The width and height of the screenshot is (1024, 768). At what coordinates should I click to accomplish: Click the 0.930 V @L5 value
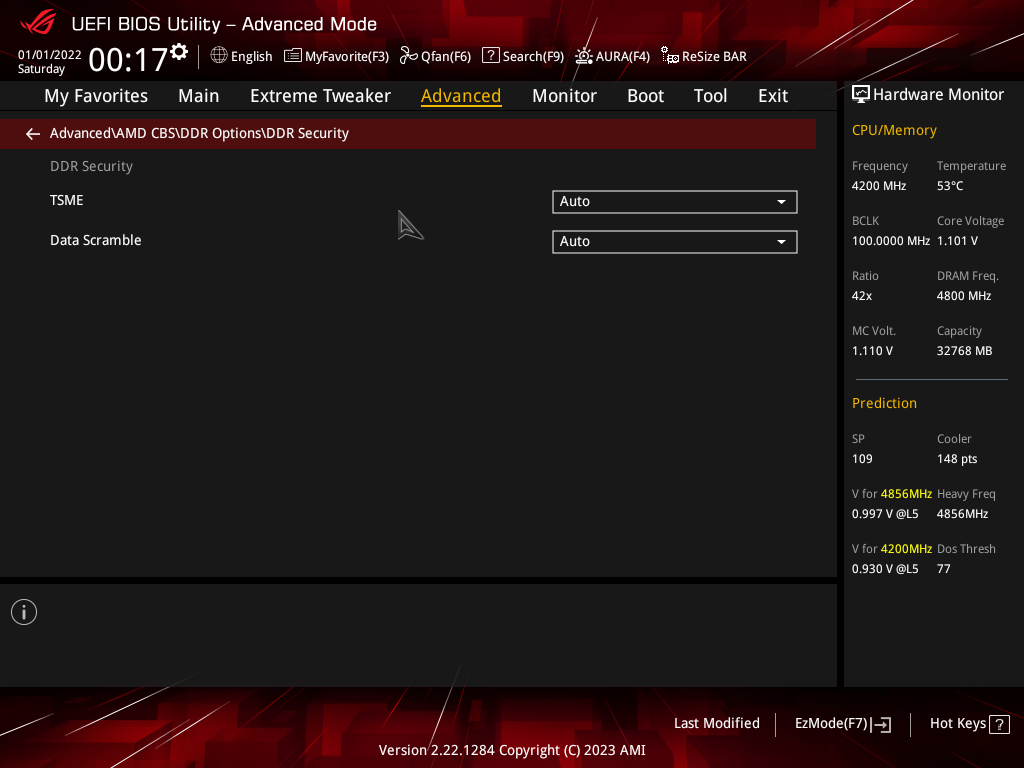tap(885, 569)
